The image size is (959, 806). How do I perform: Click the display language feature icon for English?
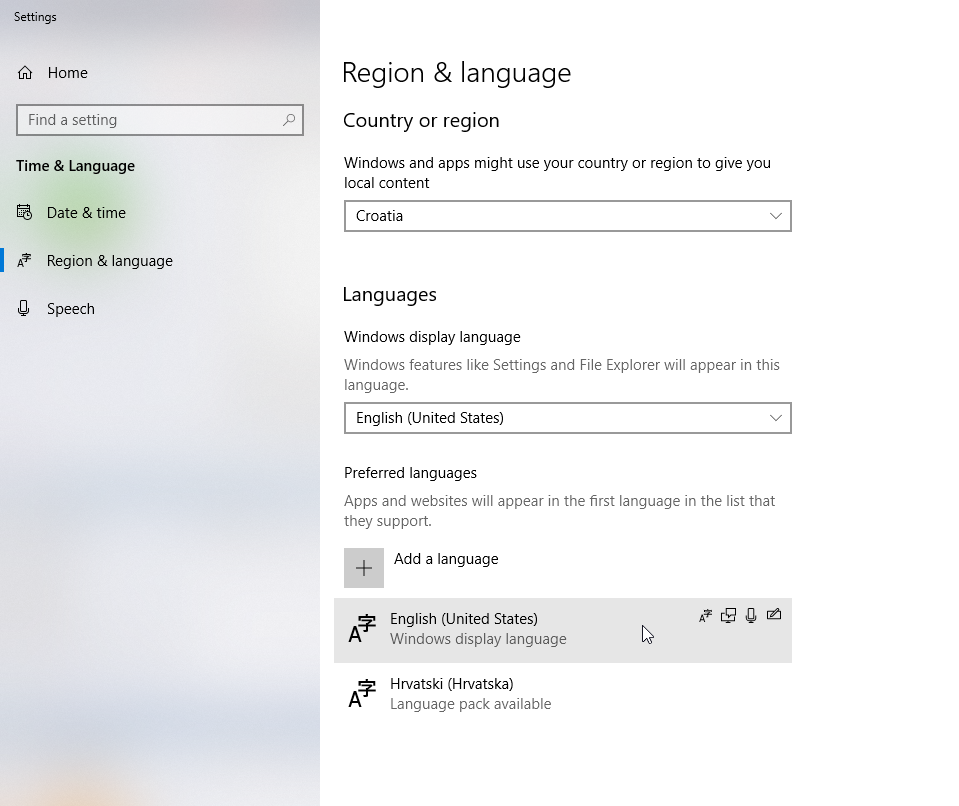point(705,616)
